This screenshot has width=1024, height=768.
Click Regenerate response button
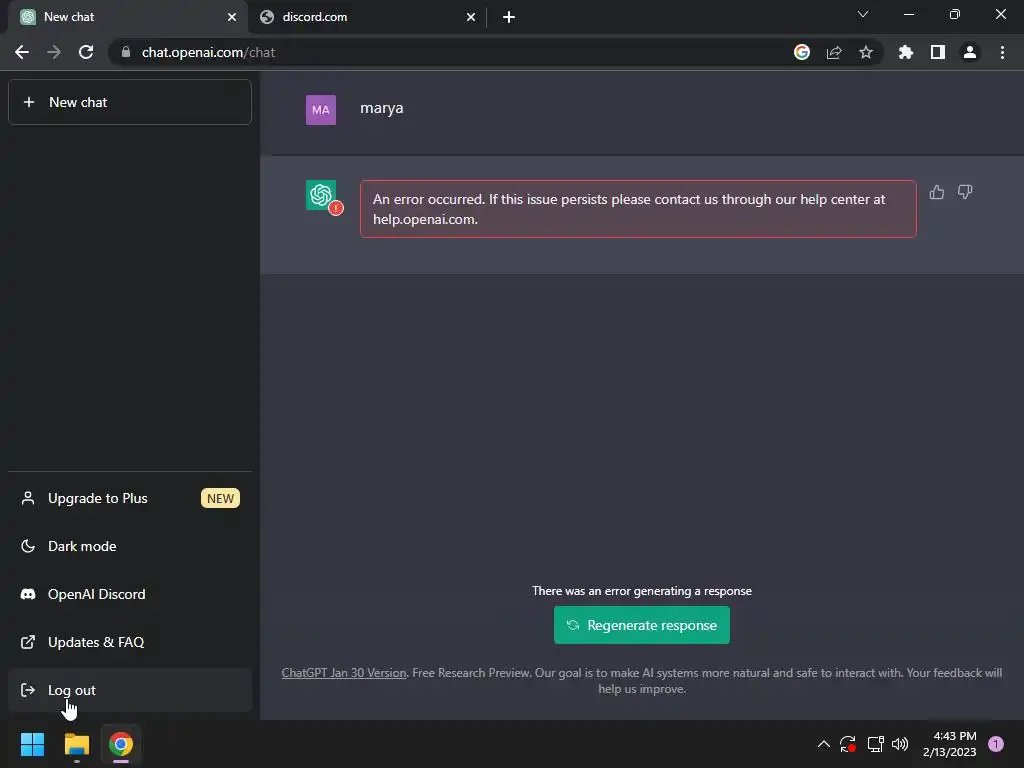click(x=641, y=625)
